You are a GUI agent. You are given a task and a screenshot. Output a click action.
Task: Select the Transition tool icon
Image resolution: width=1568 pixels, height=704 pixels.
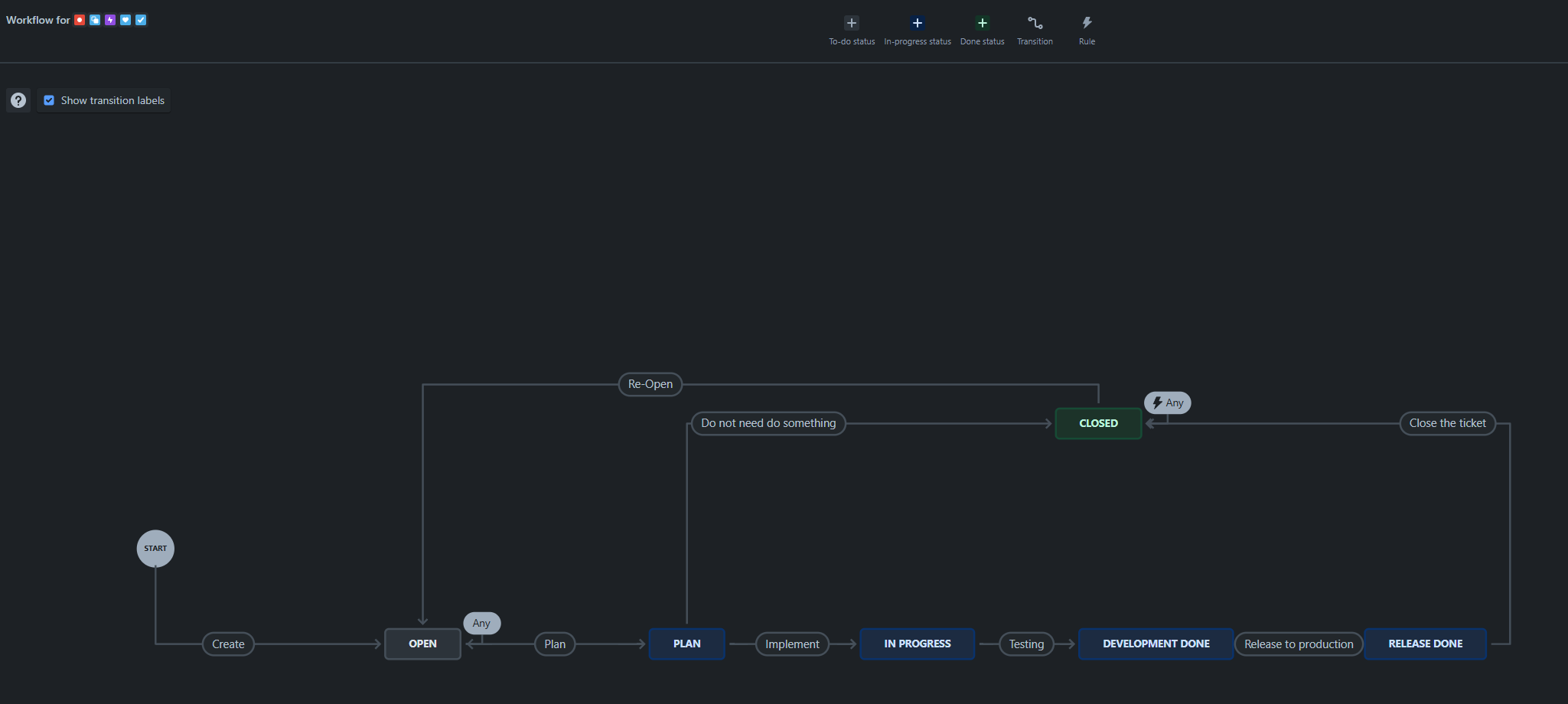tap(1035, 23)
